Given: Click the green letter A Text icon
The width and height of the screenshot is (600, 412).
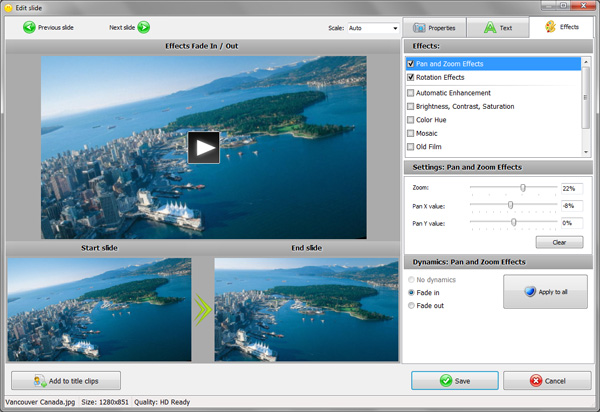Looking at the screenshot, I should [x=490, y=28].
